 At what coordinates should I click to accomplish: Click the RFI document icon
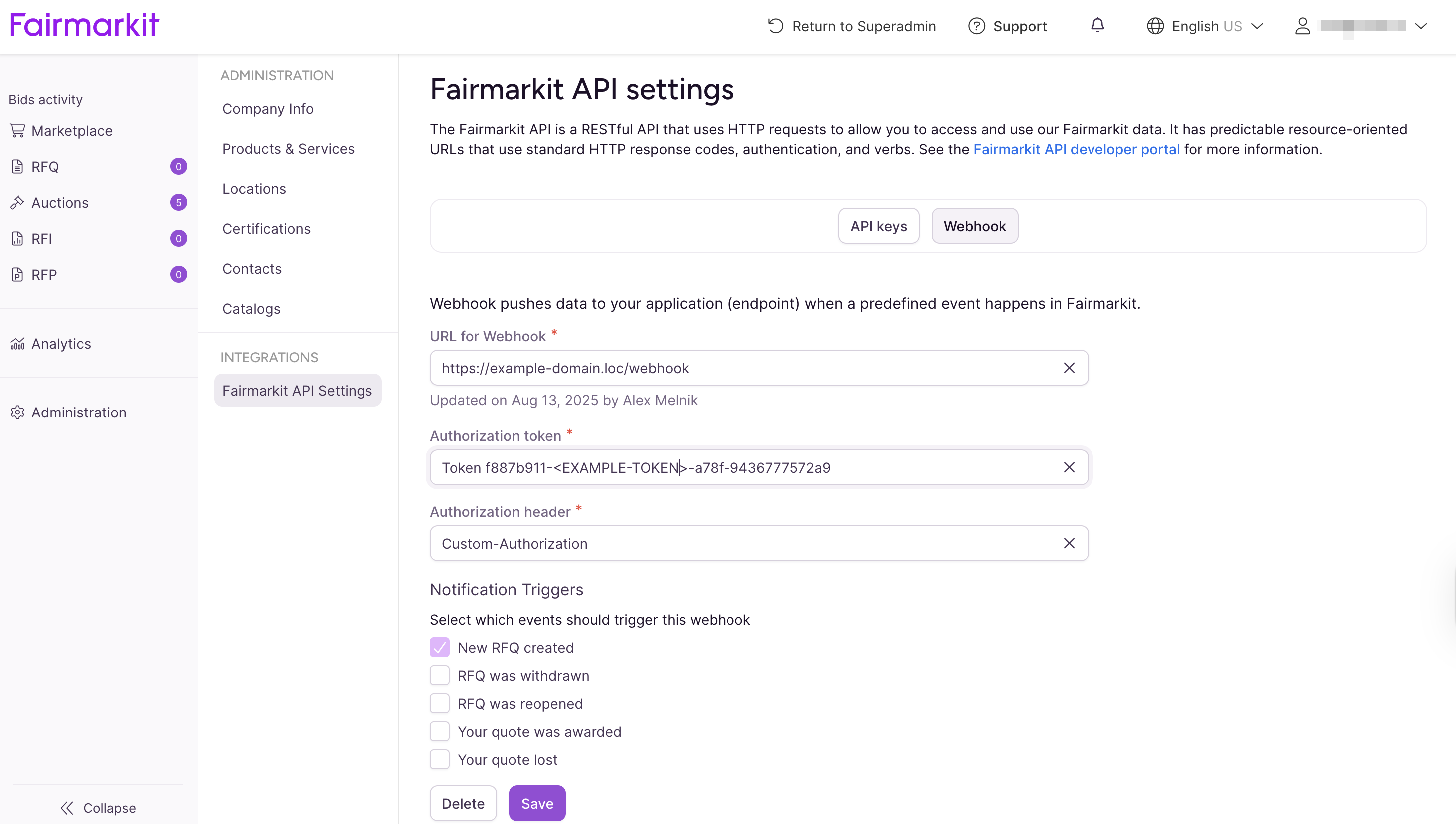(17, 238)
